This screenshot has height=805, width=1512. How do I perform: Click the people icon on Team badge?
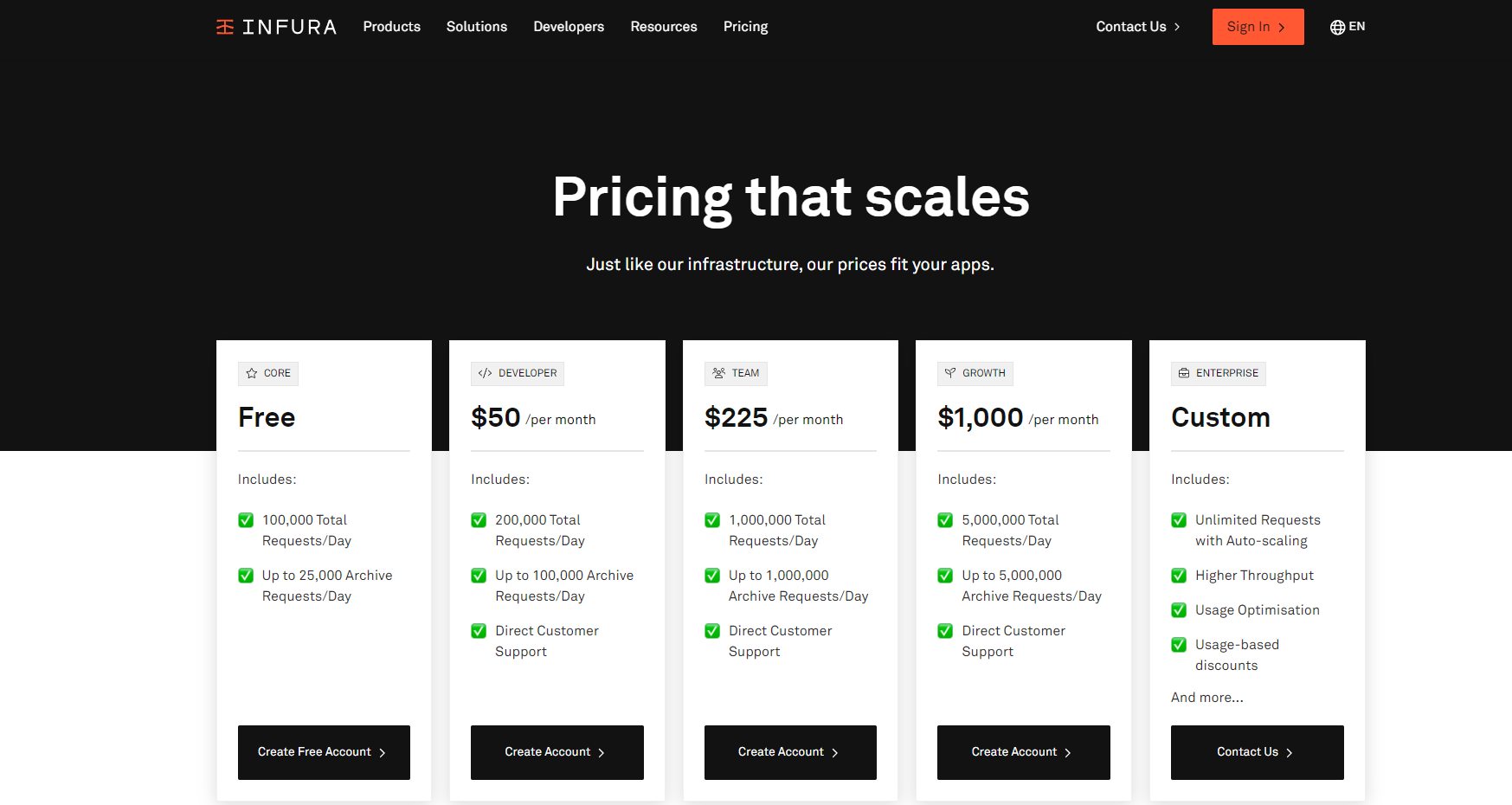click(x=718, y=373)
